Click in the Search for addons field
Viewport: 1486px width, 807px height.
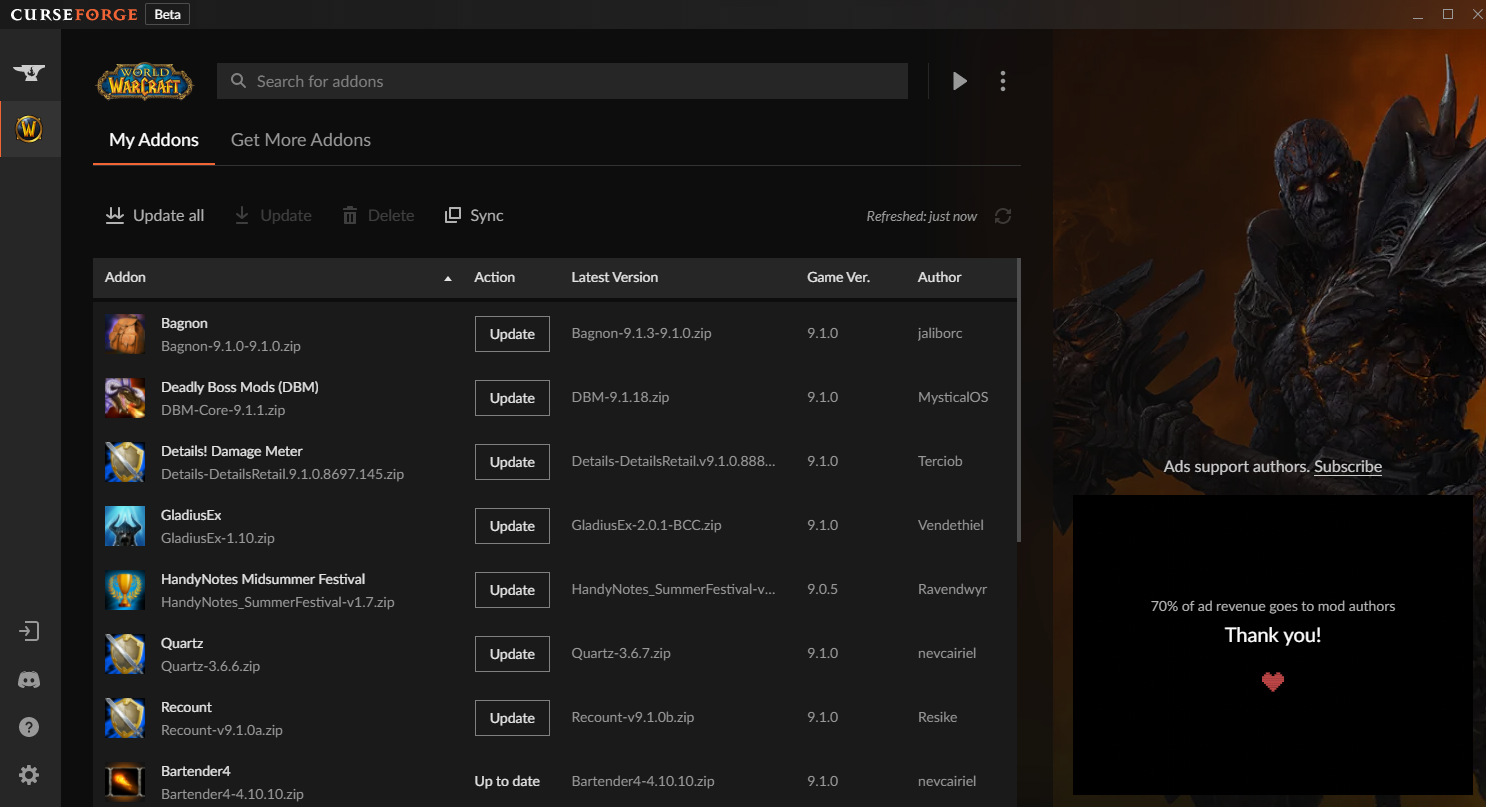pos(562,81)
